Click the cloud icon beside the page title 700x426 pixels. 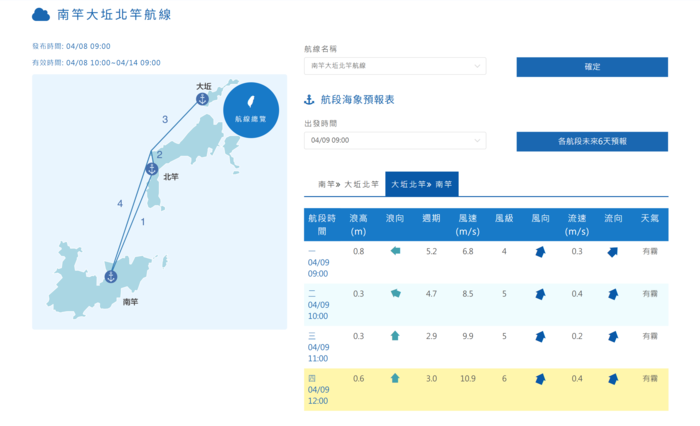[41, 15]
